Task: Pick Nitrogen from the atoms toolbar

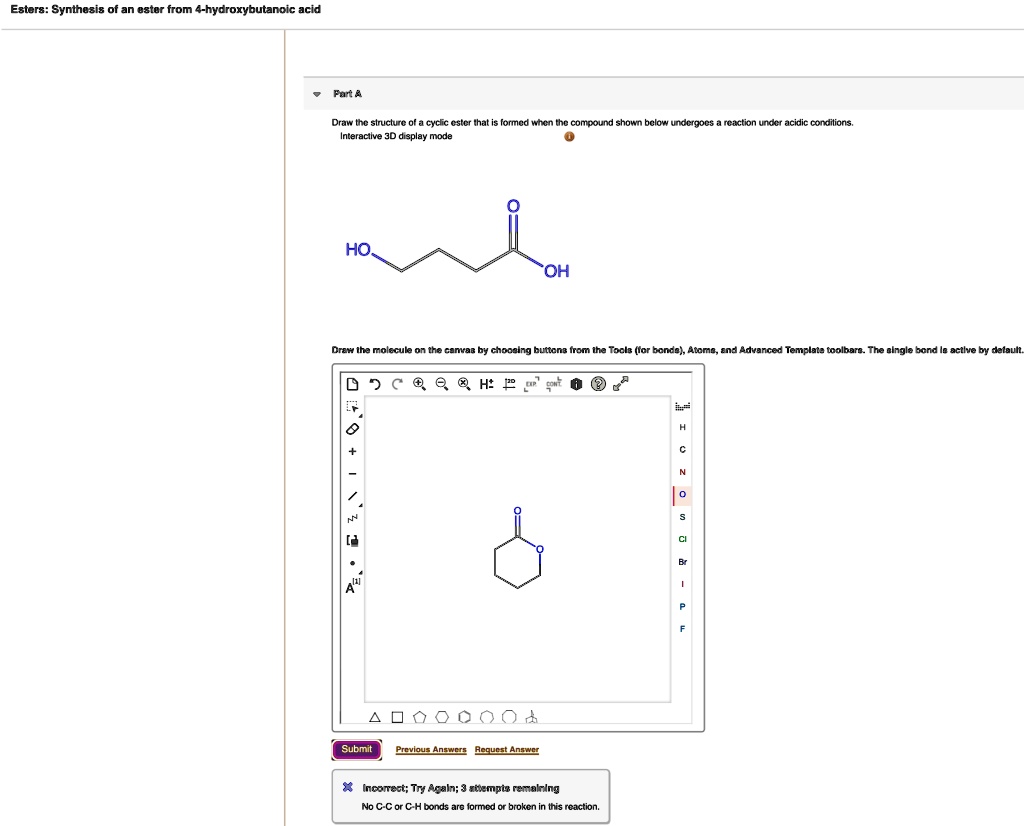Action: click(x=682, y=472)
